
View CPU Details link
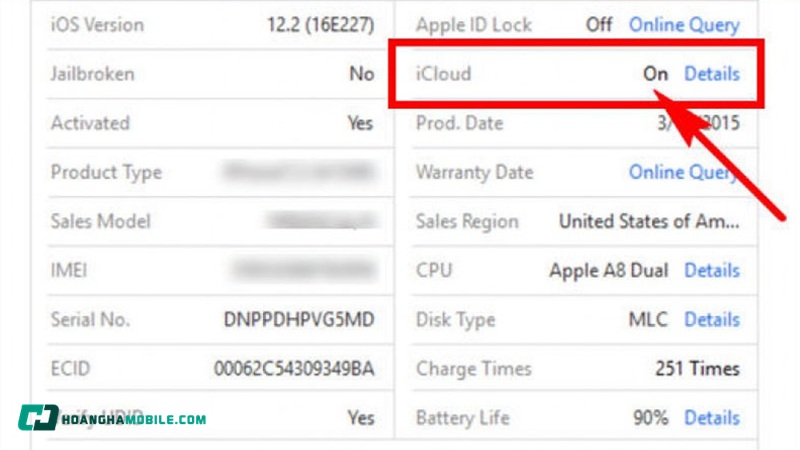coord(711,270)
